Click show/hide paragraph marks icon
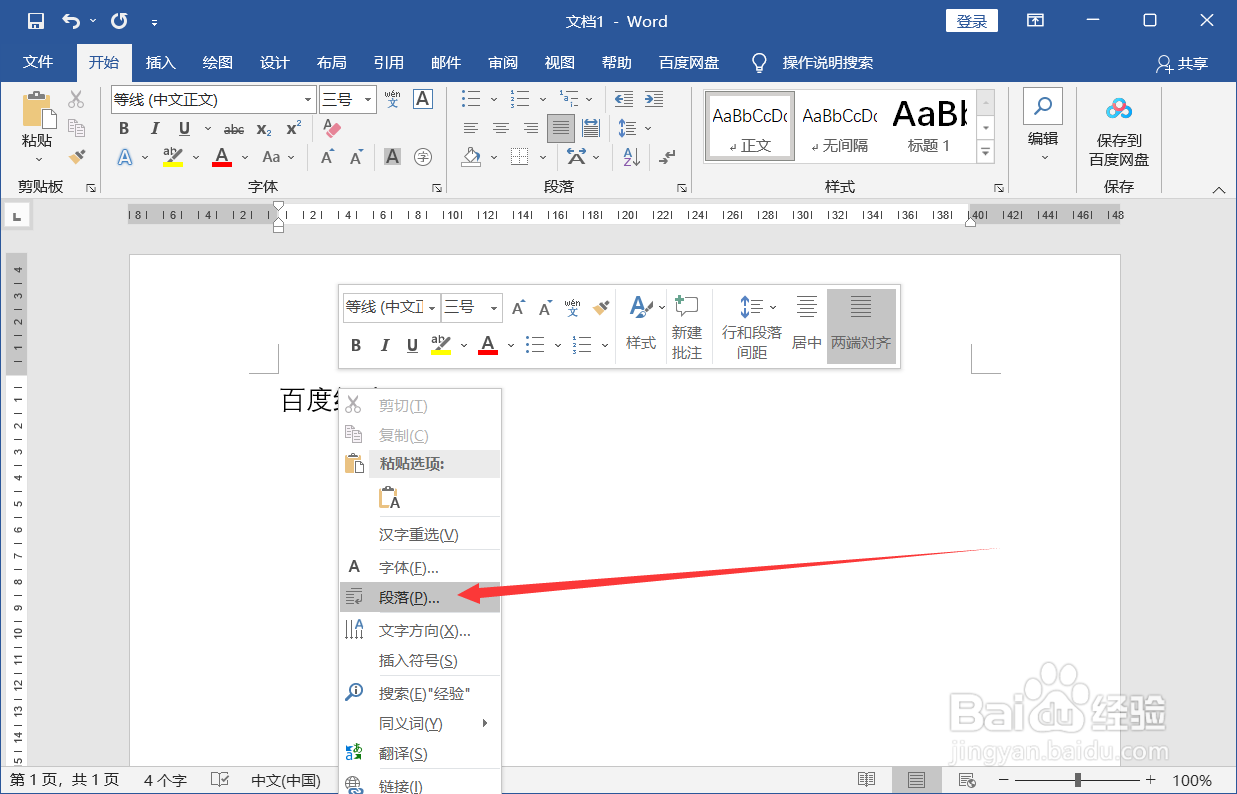This screenshot has width=1237, height=794. click(x=668, y=157)
